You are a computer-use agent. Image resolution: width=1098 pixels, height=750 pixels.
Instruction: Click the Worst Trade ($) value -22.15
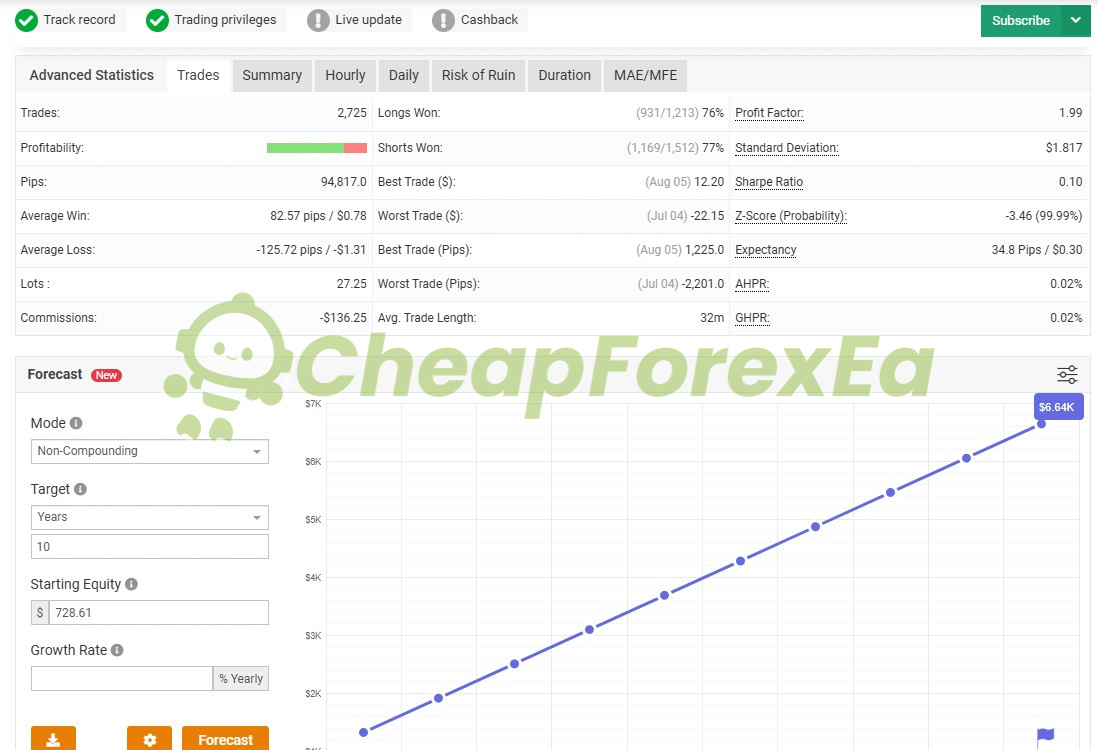(707, 216)
